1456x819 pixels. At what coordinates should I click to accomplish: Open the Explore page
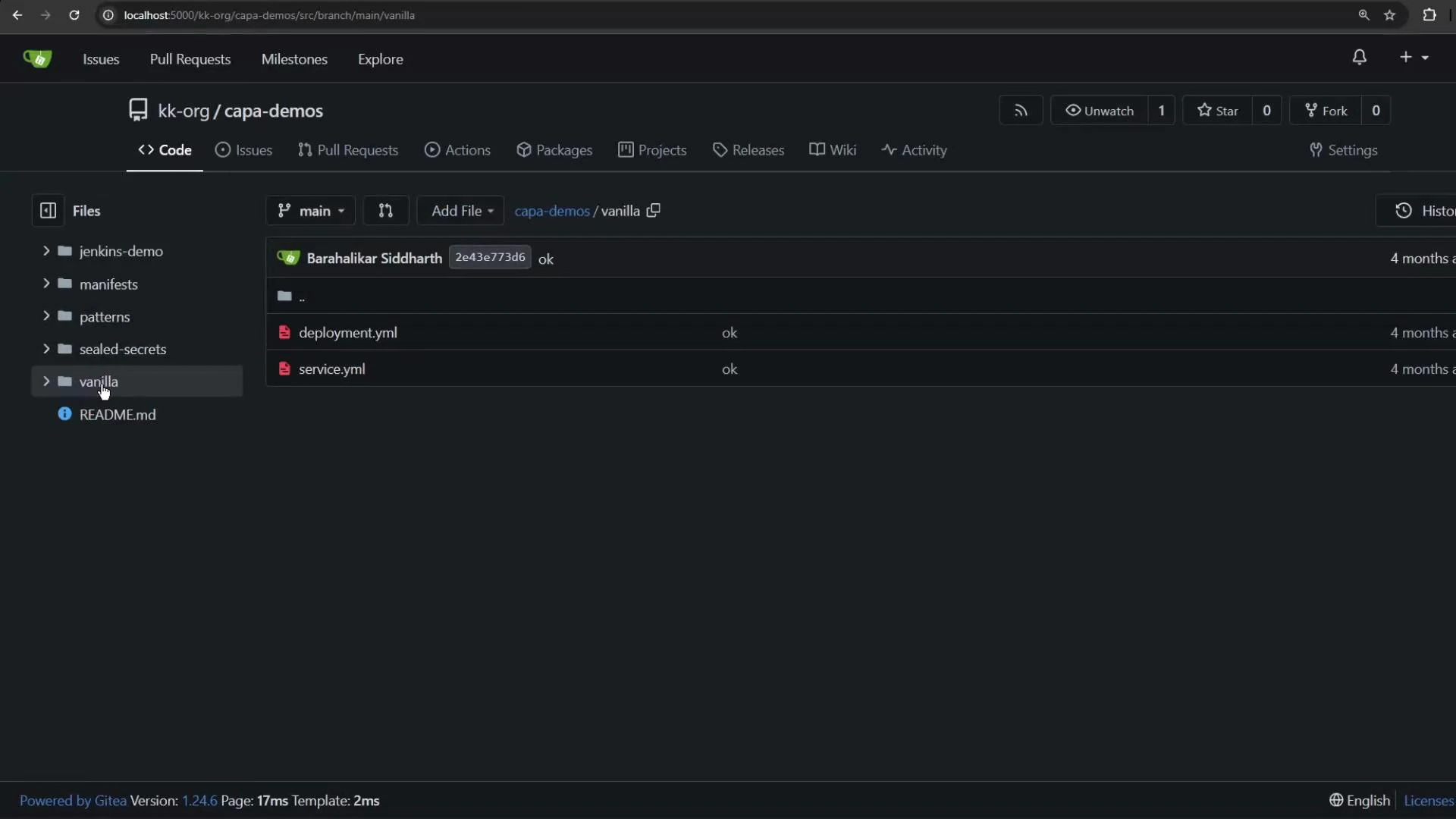click(380, 59)
